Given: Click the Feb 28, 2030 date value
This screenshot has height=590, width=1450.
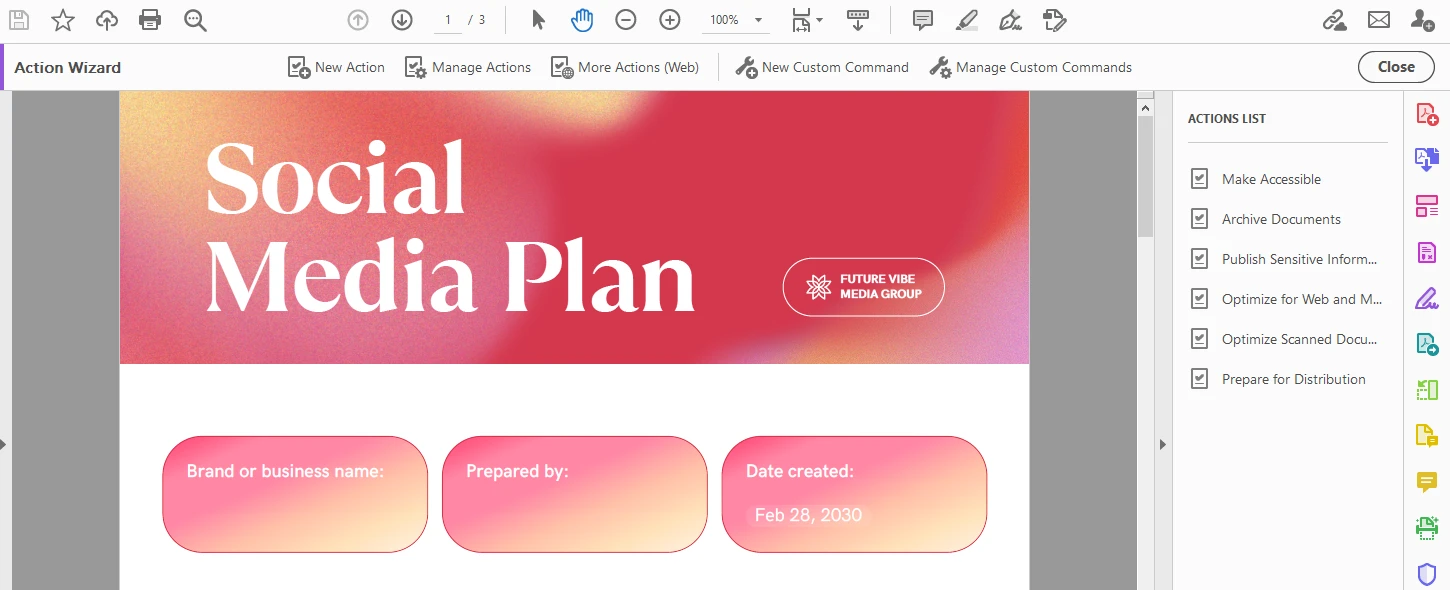Looking at the screenshot, I should pyautogui.click(x=808, y=515).
